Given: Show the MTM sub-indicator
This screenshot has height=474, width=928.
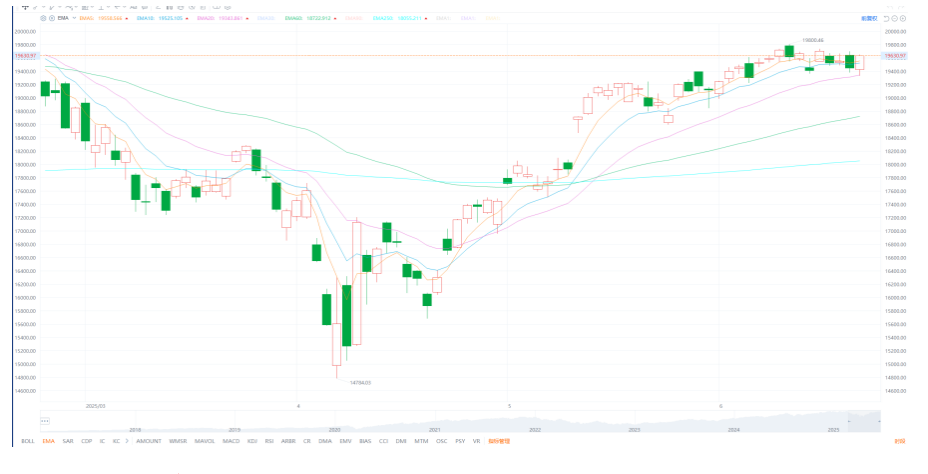Looking at the screenshot, I should tap(421, 441).
